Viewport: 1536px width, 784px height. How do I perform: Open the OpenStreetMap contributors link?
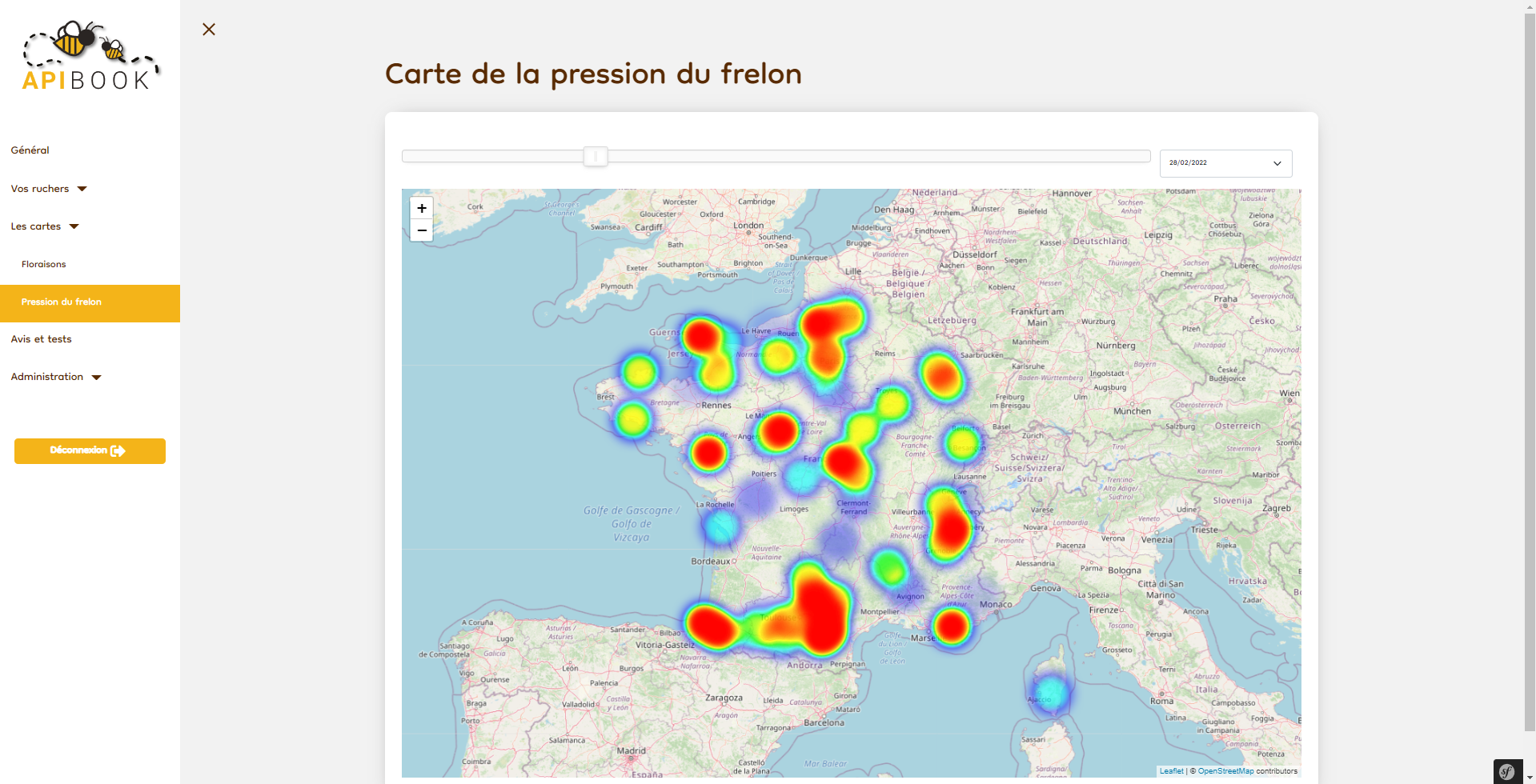point(1225,771)
